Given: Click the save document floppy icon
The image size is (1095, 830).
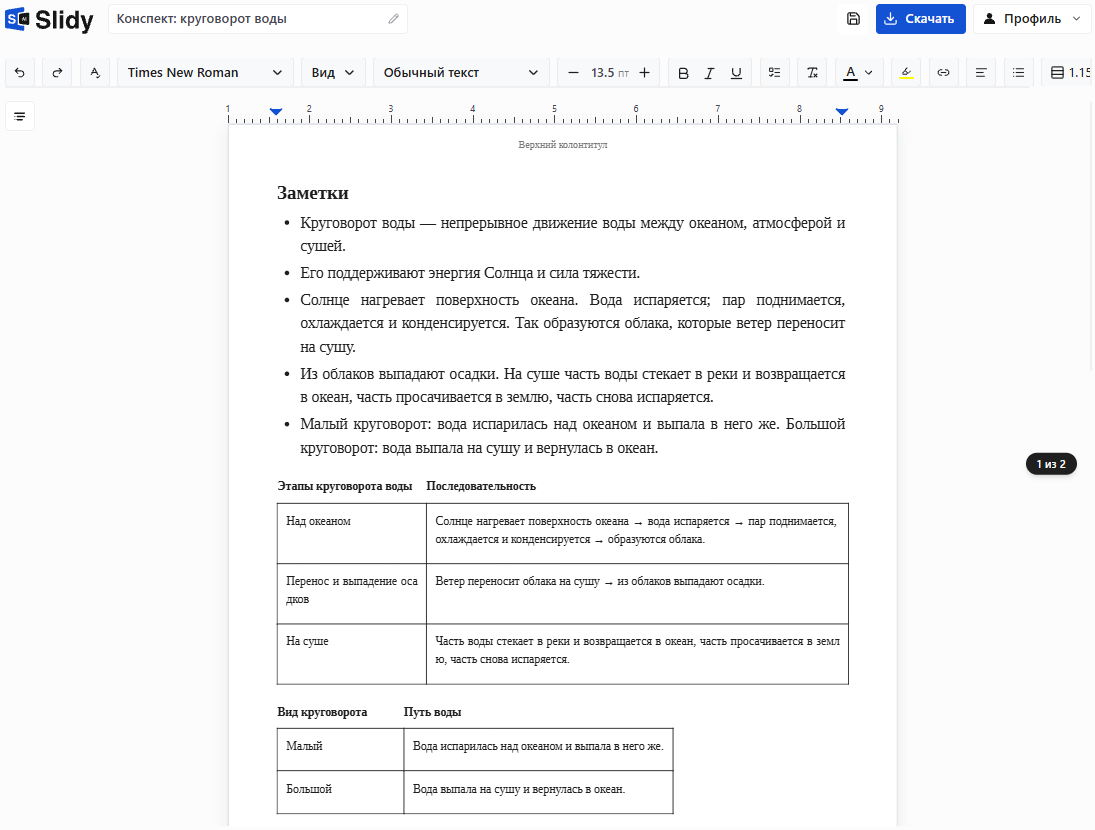Looking at the screenshot, I should click(x=853, y=19).
